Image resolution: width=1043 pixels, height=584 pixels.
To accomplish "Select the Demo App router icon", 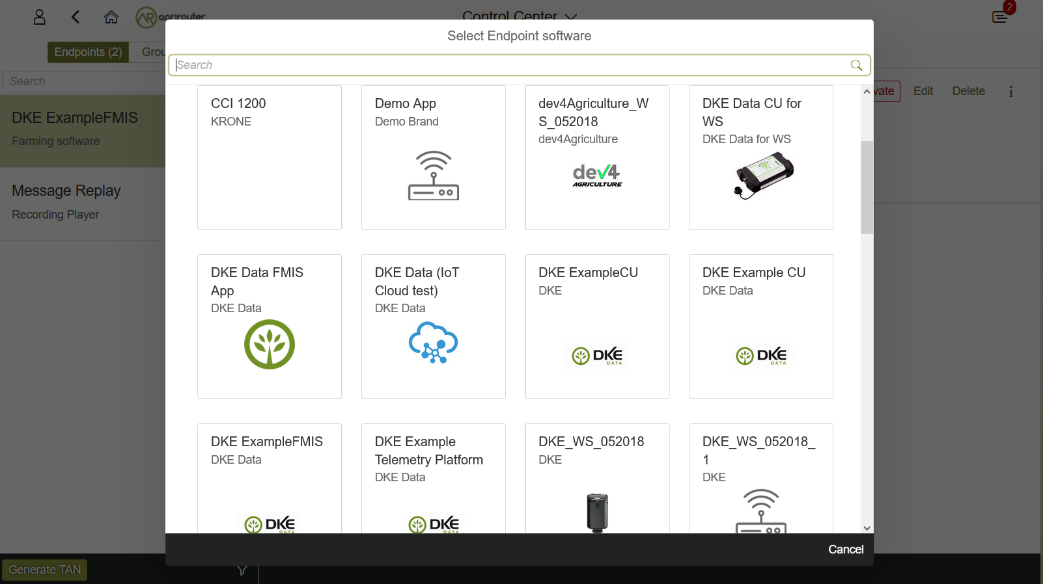I will pyautogui.click(x=433, y=176).
